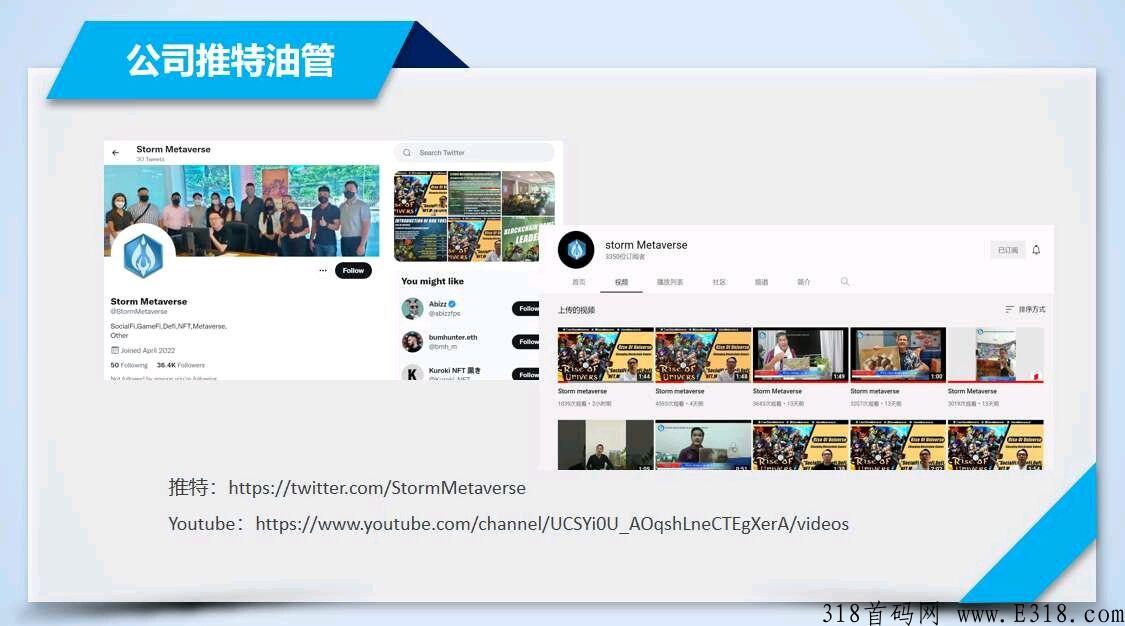Click the Storm Metaverse title under 1:49 video
The height and width of the screenshot is (626, 1125).
point(777,392)
